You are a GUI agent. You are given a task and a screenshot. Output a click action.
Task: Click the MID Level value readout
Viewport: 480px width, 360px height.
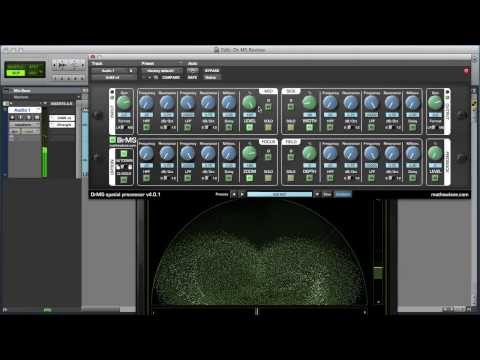point(249,115)
